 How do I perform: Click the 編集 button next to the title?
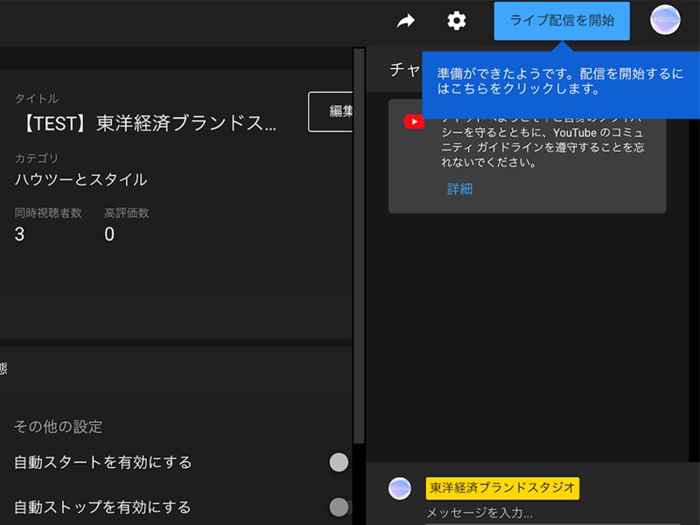click(x=334, y=112)
